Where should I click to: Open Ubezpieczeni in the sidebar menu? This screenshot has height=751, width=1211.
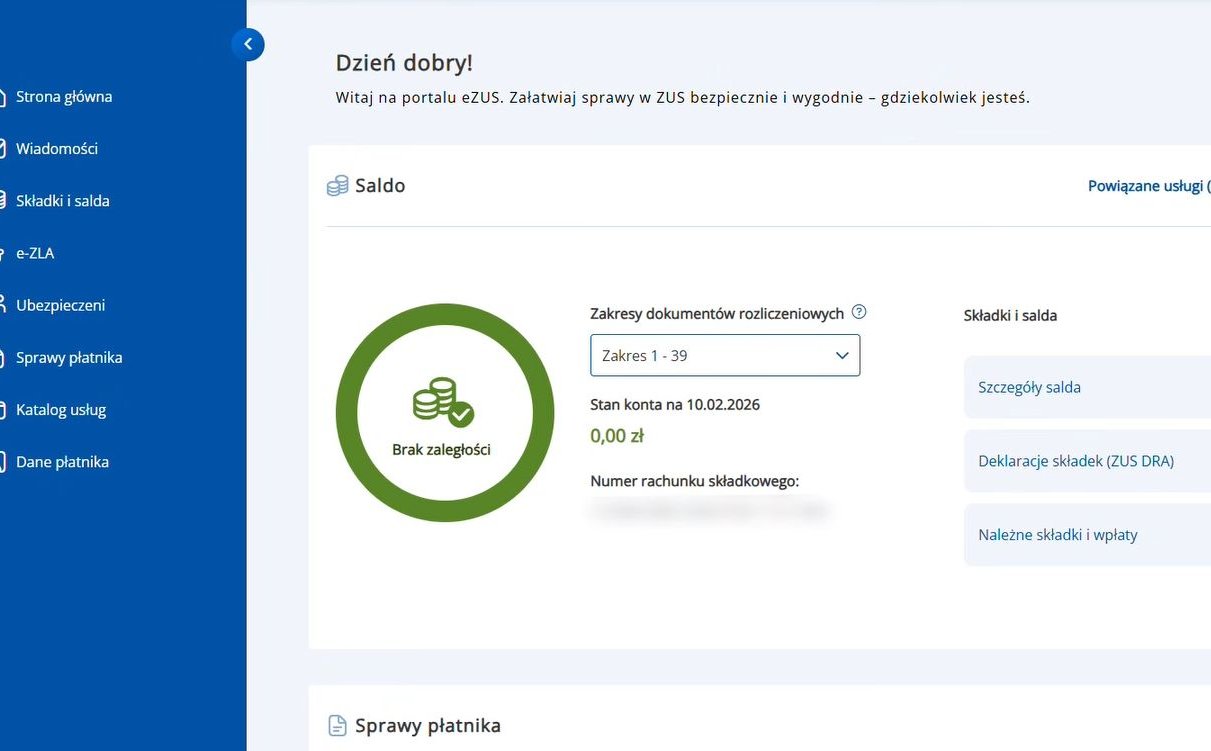point(60,305)
